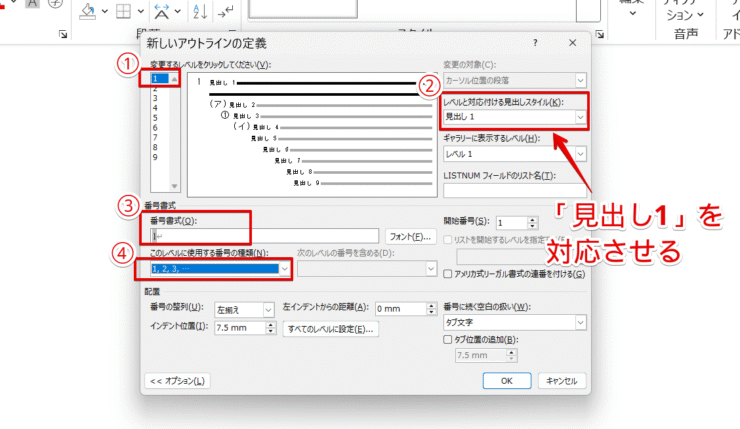Select level 1 in the level list
The height and width of the screenshot is (429, 740).
point(160,78)
